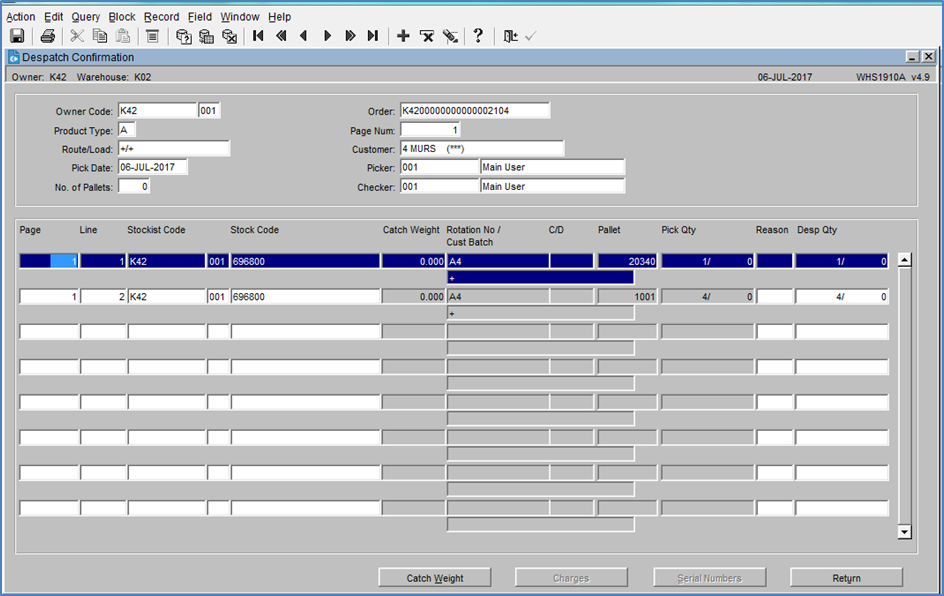Click the Remove Record toolbar icon
The image size is (944, 596).
point(427,36)
